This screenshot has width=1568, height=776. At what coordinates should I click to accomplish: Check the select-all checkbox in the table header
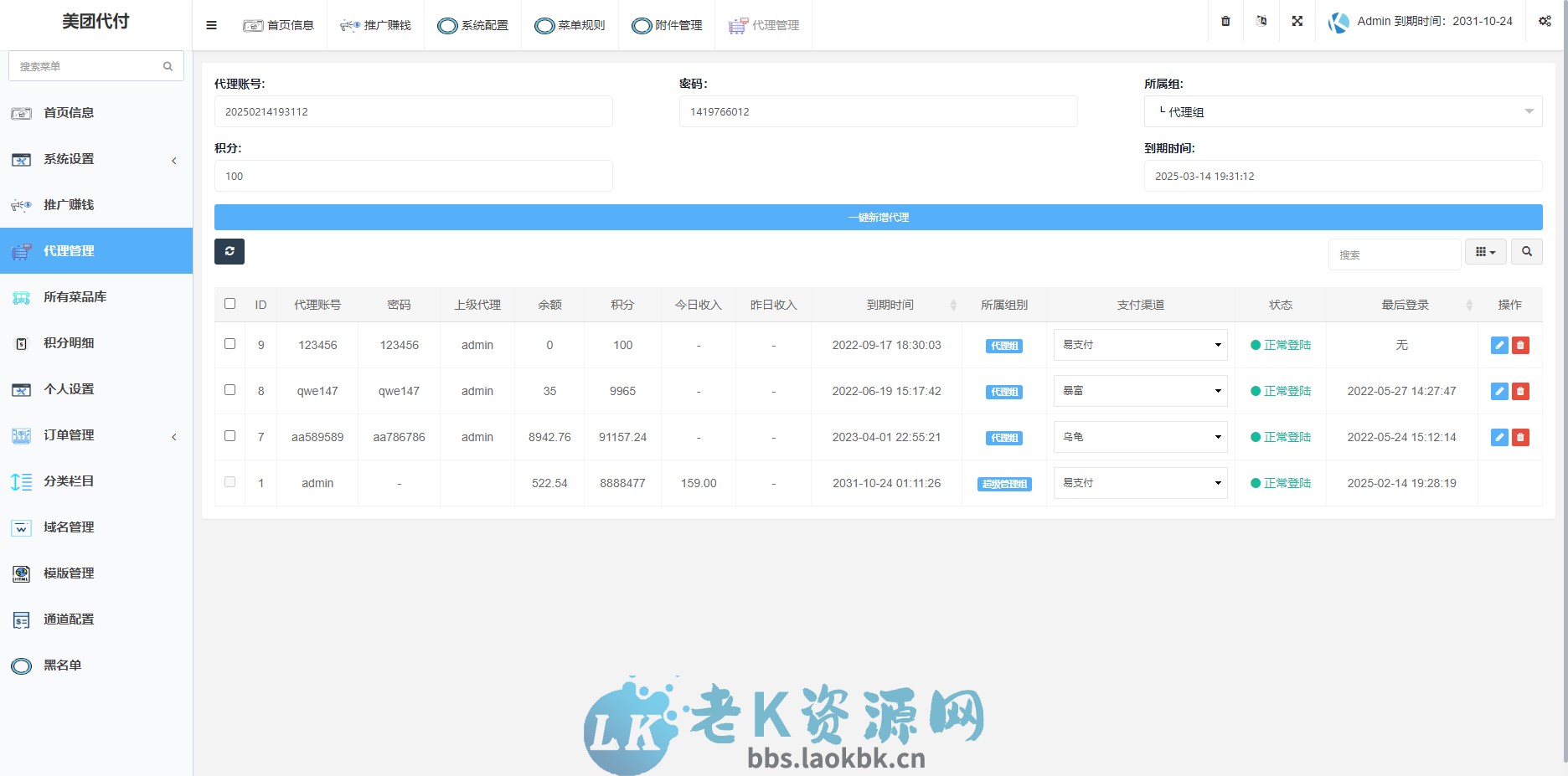[230, 304]
